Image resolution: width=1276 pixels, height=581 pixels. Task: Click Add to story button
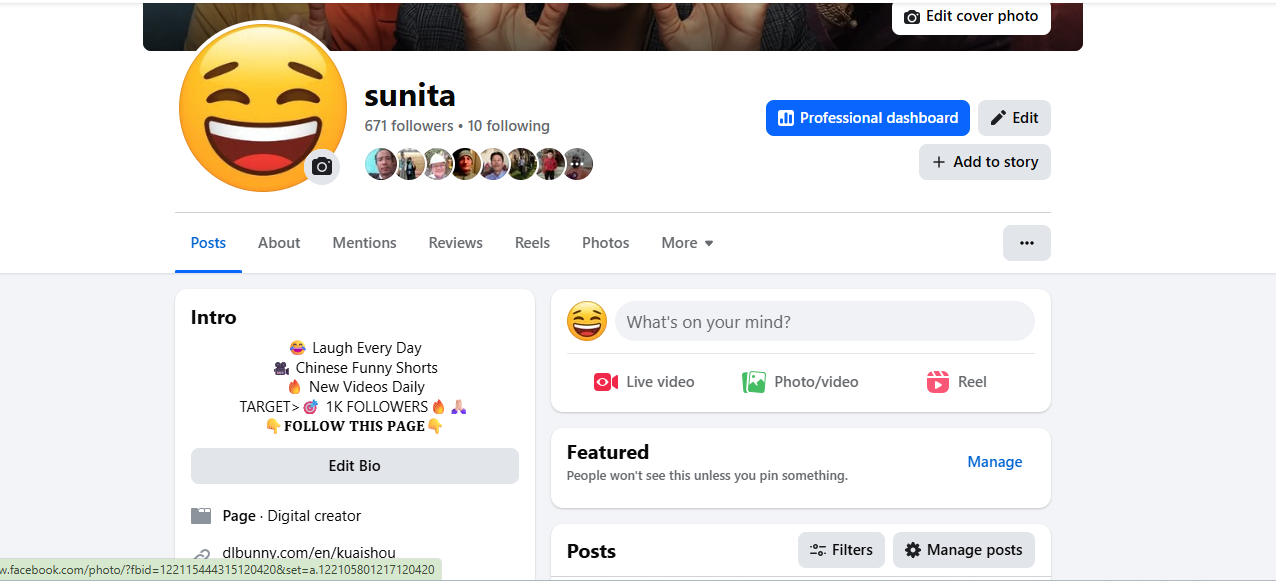pos(985,162)
